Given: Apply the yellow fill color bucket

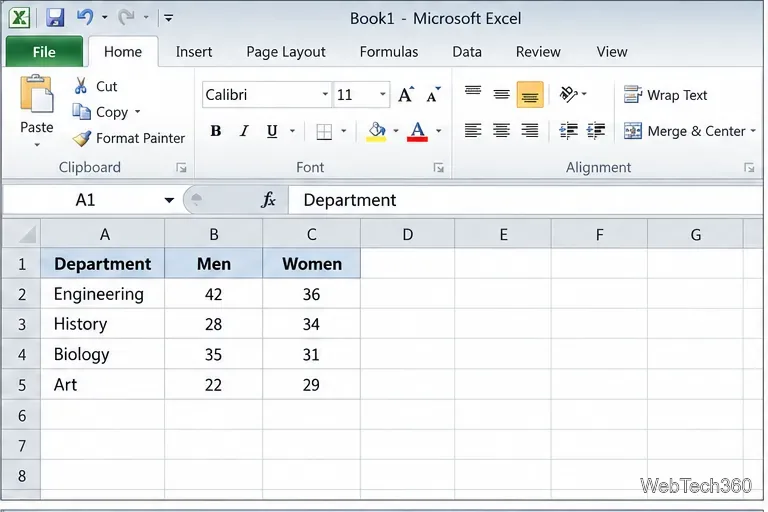Looking at the screenshot, I should tap(376, 131).
